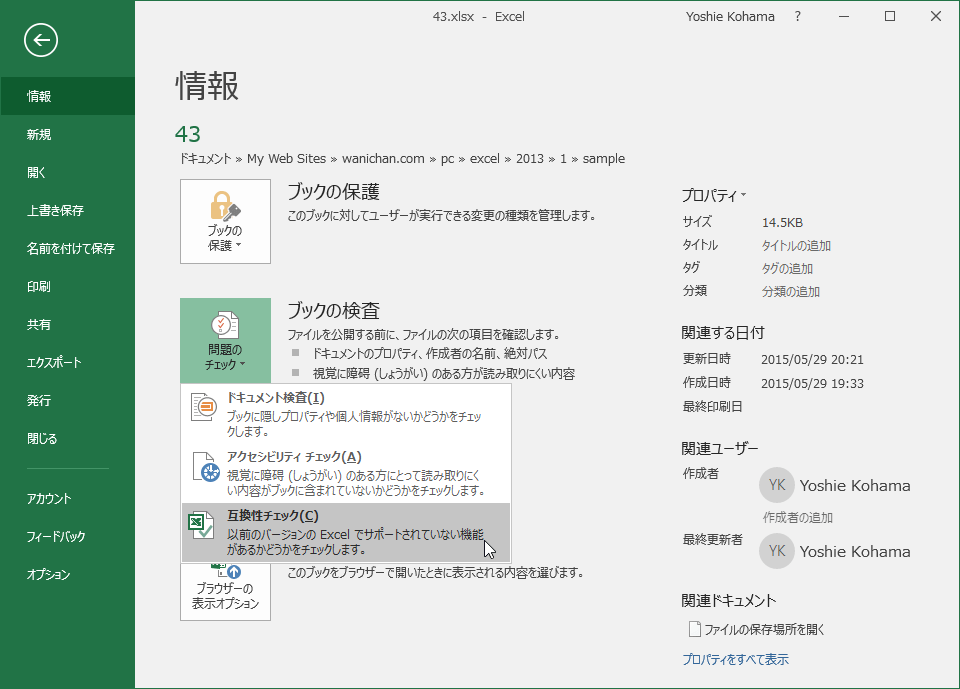Click the 2015/05/29 20:21 updated date
The width and height of the screenshot is (960, 689).
[x=812, y=360]
